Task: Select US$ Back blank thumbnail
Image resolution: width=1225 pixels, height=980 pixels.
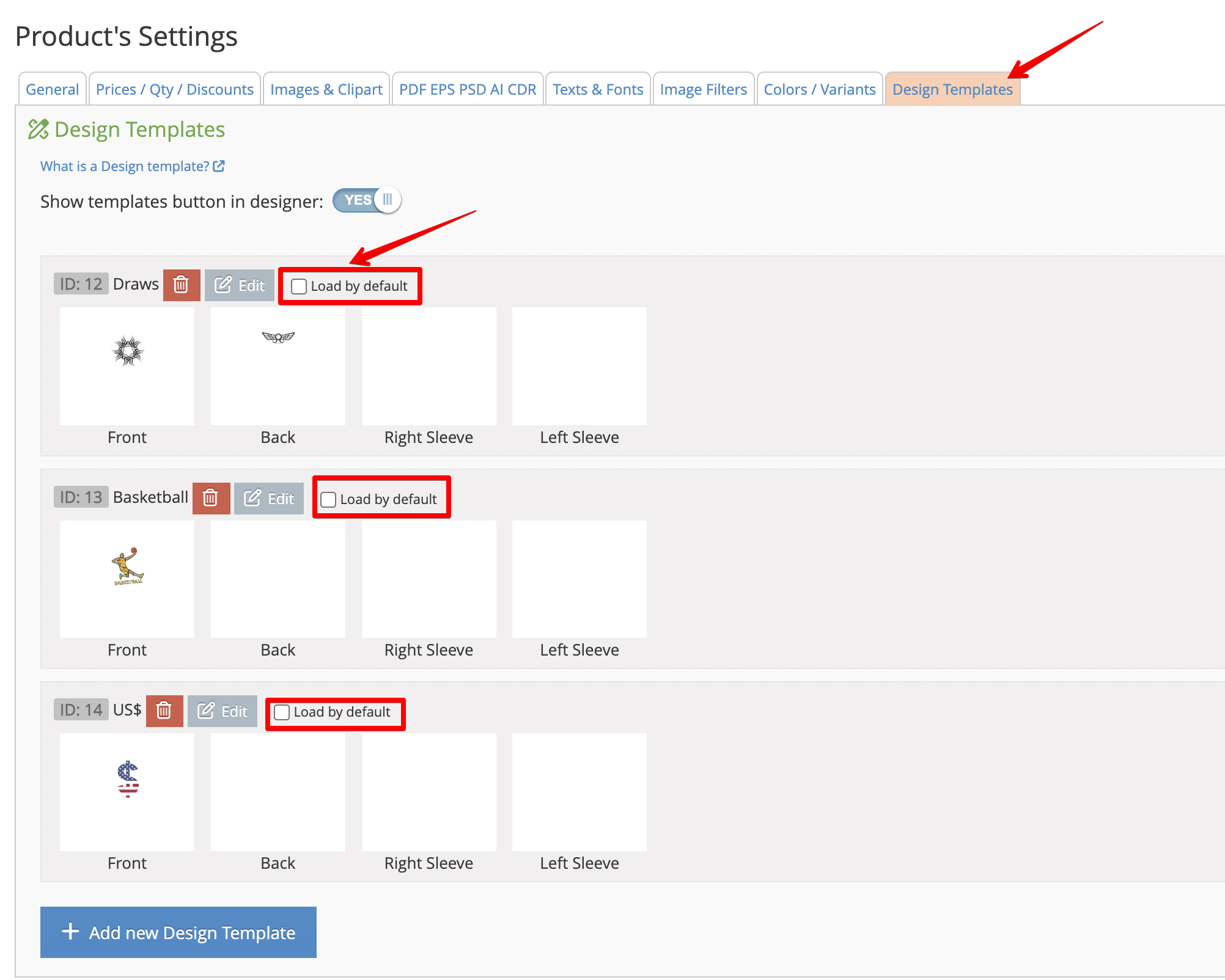Action: pos(278,792)
